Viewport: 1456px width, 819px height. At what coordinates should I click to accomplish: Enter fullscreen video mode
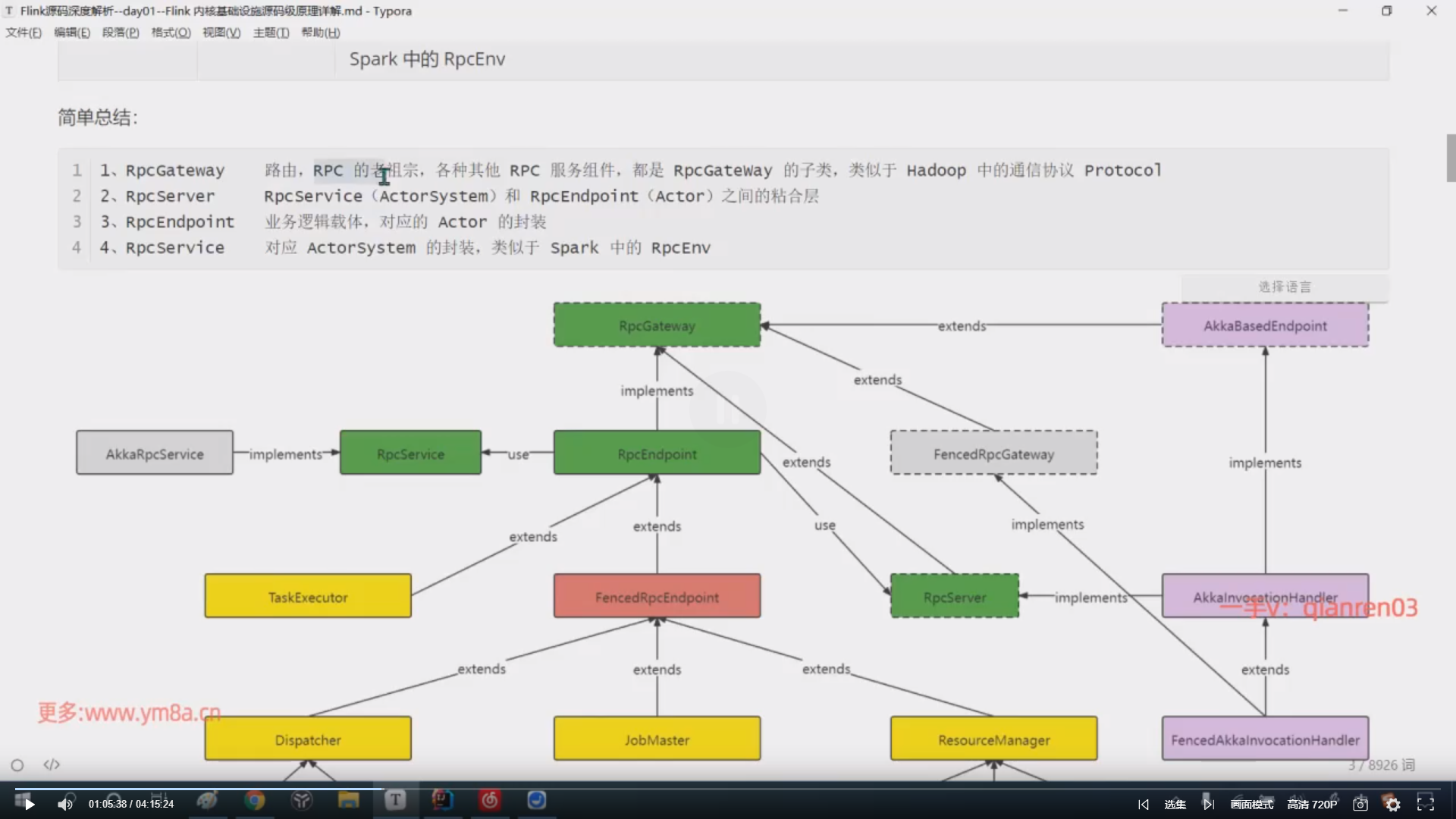(x=1426, y=803)
